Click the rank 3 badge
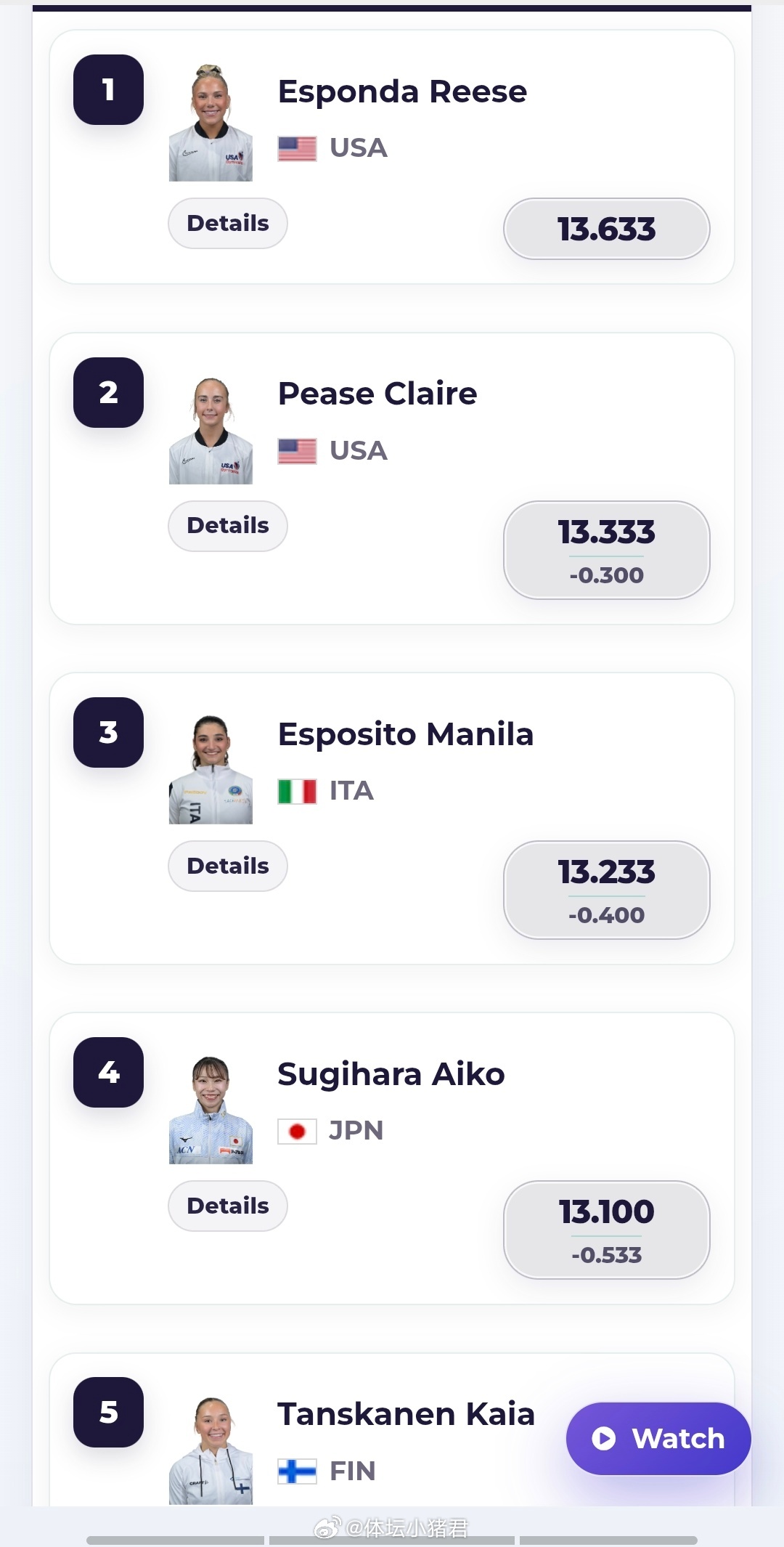This screenshot has width=784, height=1547. (108, 732)
